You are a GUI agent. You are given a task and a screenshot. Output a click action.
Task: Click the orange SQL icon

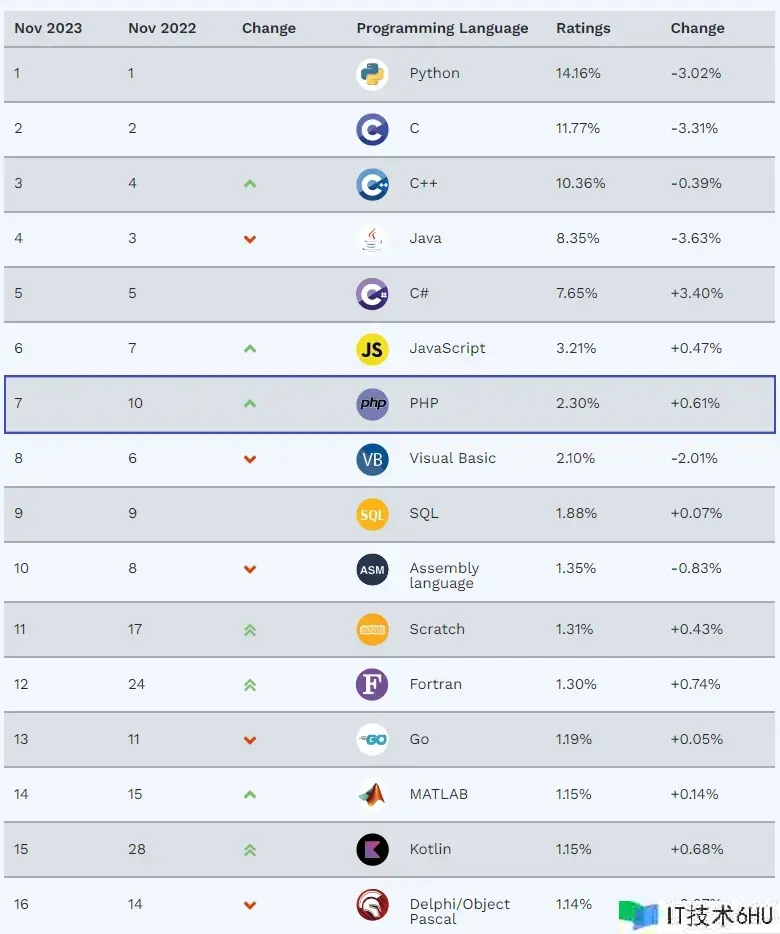(x=372, y=514)
